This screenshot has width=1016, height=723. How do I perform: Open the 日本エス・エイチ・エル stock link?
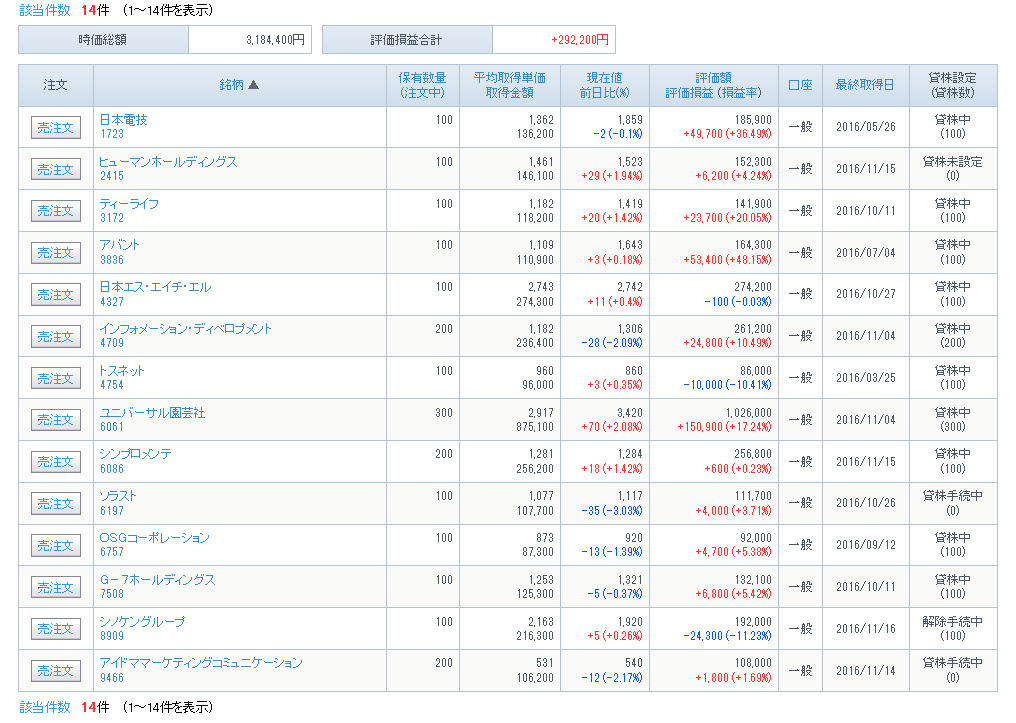155,287
